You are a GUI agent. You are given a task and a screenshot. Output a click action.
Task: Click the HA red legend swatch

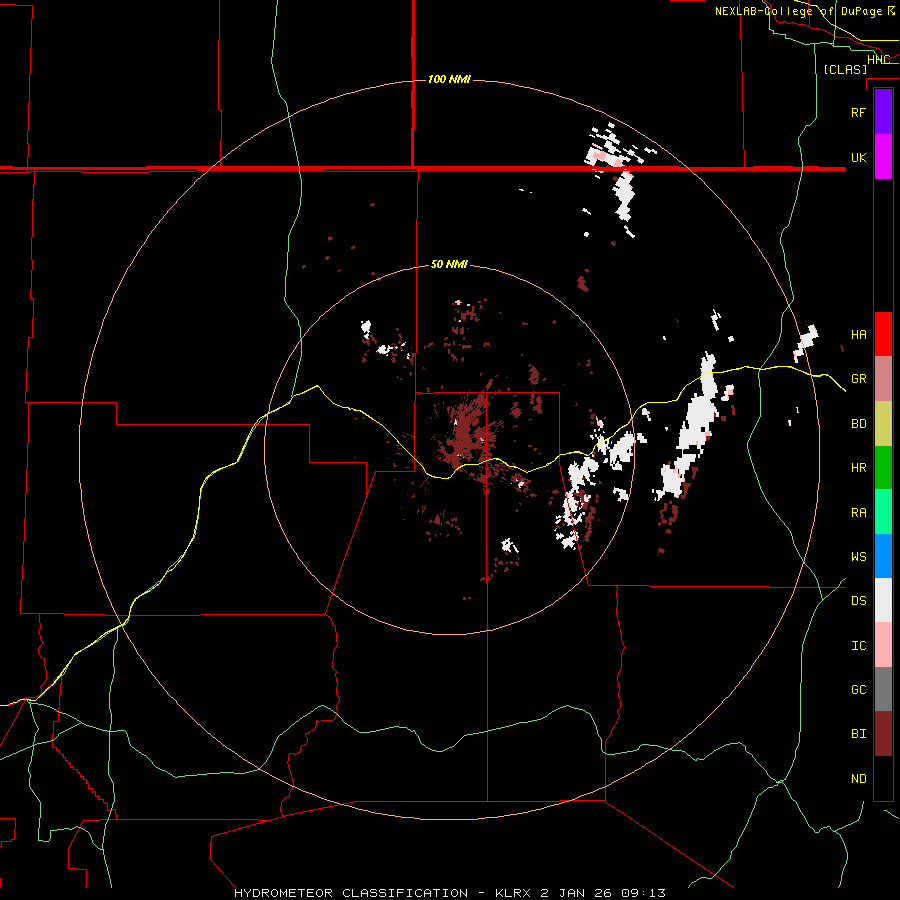pyautogui.click(x=883, y=334)
